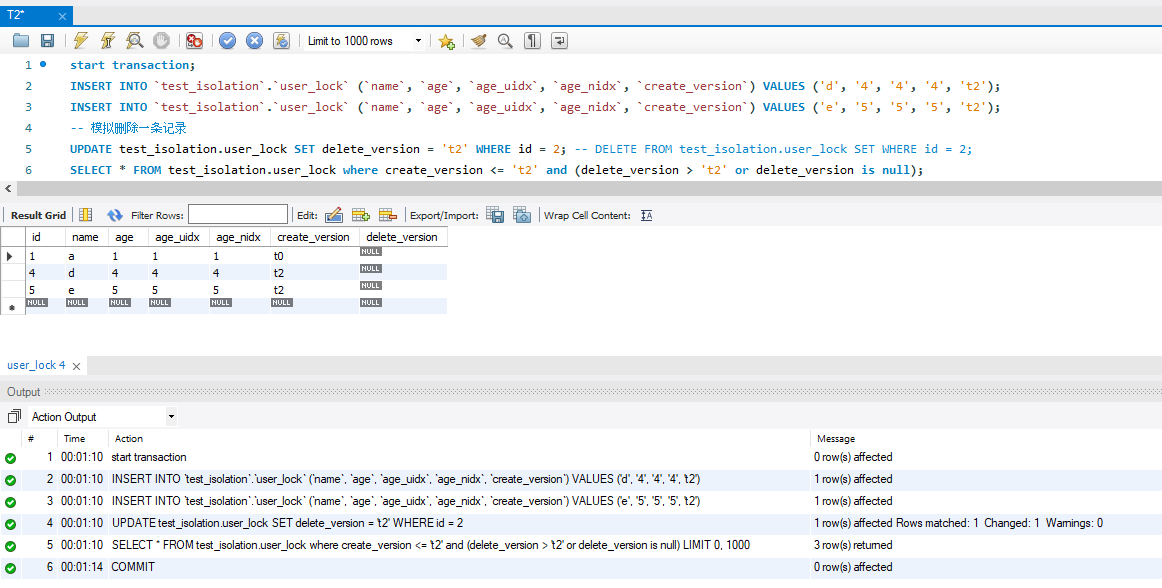Sort by the name column header
The height and width of the screenshot is (588, 1162).
click(x=86, y=237)
